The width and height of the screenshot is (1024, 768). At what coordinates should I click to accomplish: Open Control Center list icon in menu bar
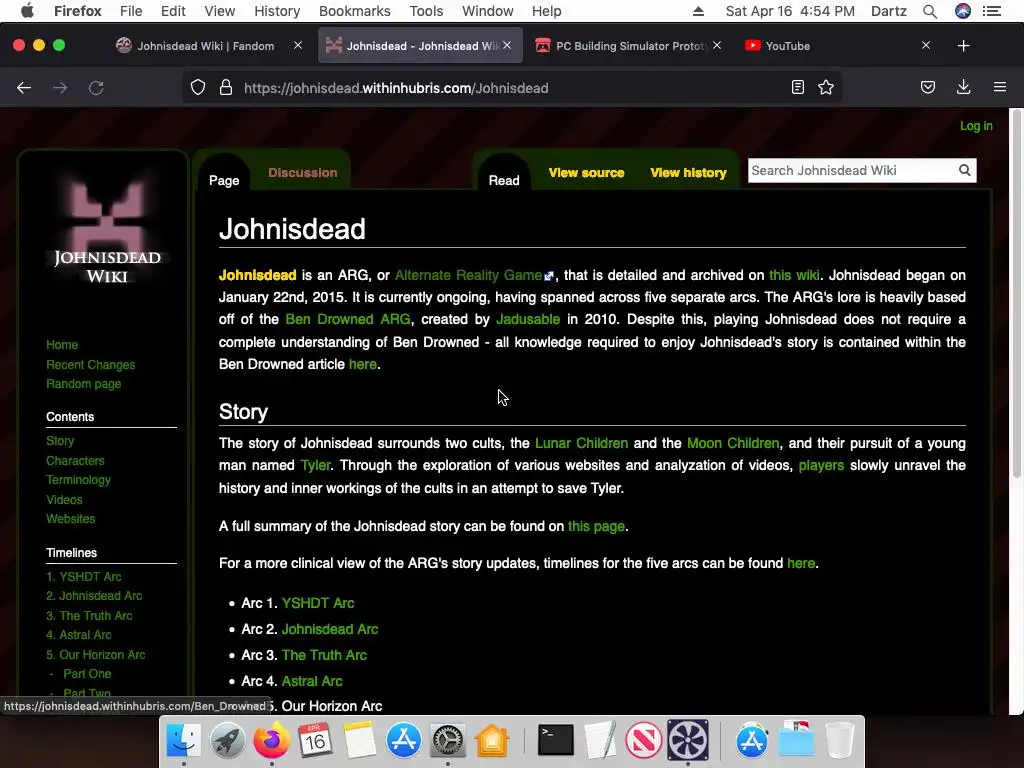pos(992,11)
